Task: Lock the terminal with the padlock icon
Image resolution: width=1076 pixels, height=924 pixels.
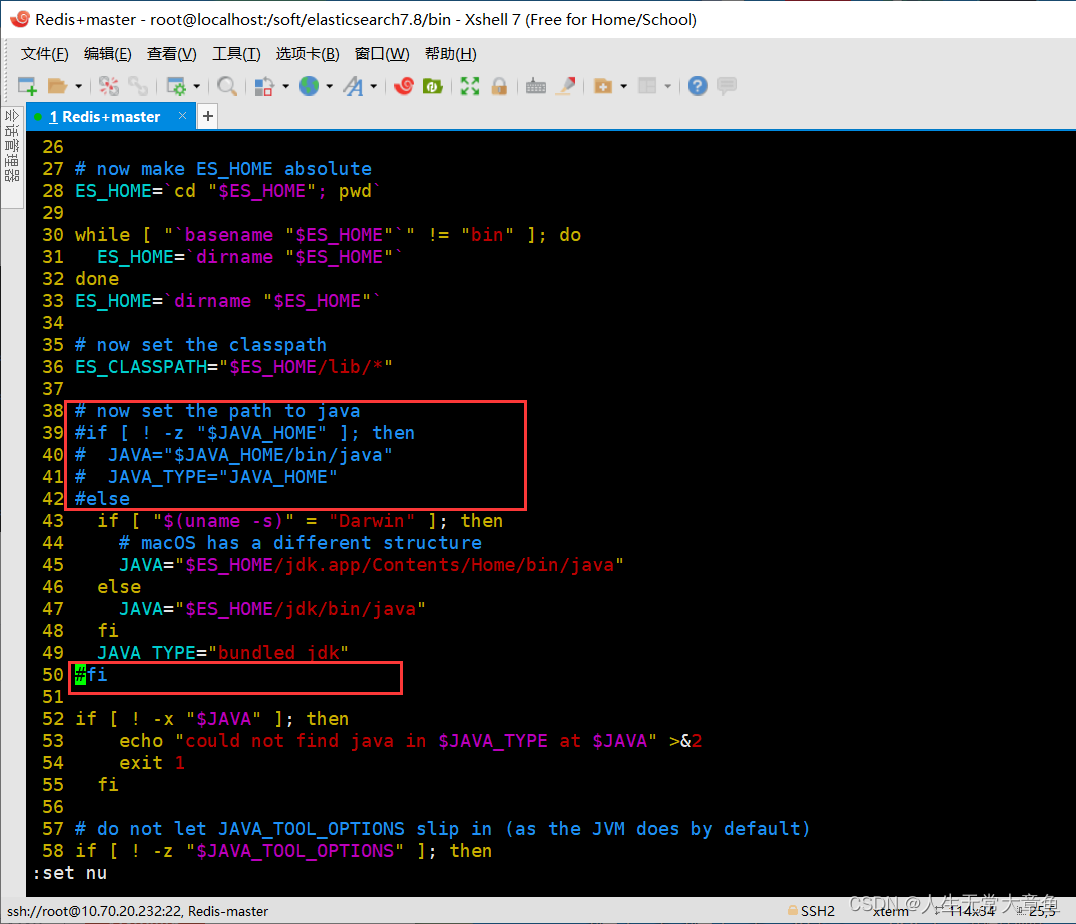Action: coord(498,86)
